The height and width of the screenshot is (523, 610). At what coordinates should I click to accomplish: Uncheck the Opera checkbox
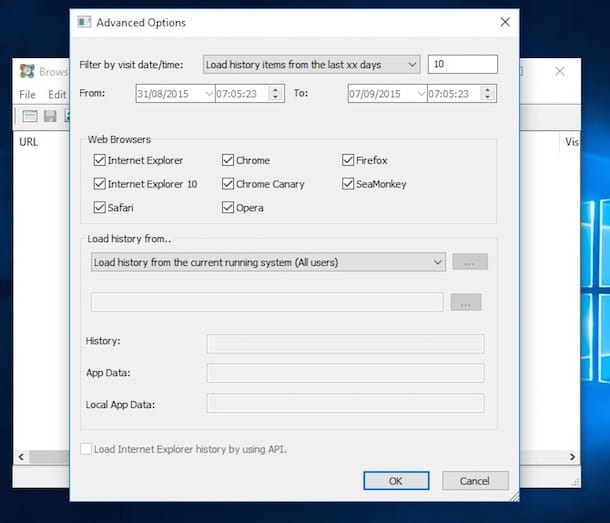pos(228,207)
